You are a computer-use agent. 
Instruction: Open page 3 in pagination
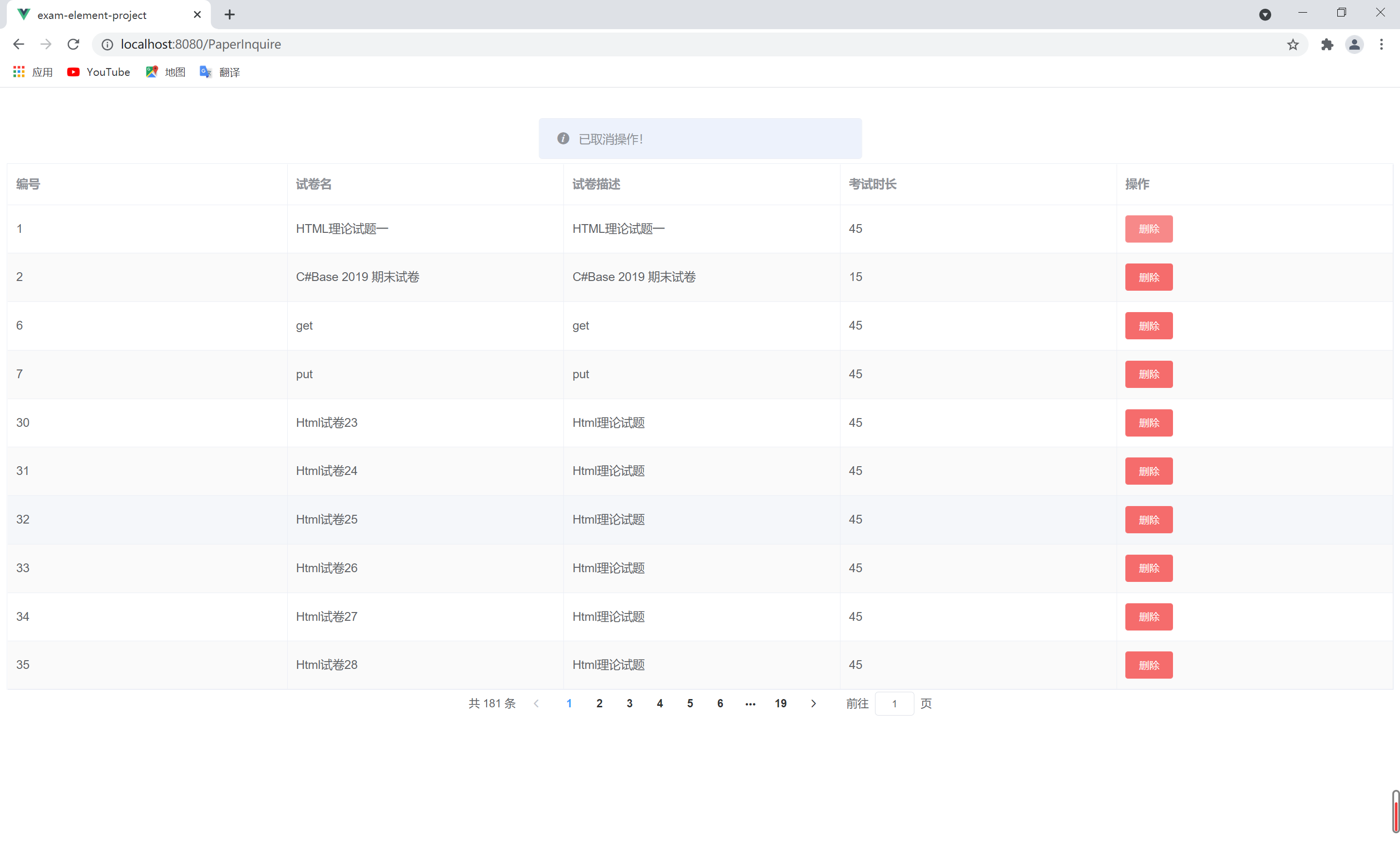tap(630, 703)
